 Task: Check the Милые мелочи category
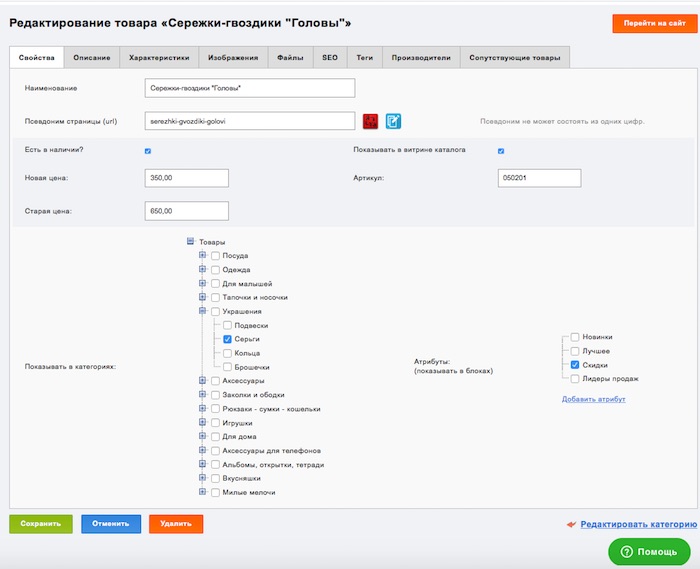pyautogui.click(x=215, y=492)
